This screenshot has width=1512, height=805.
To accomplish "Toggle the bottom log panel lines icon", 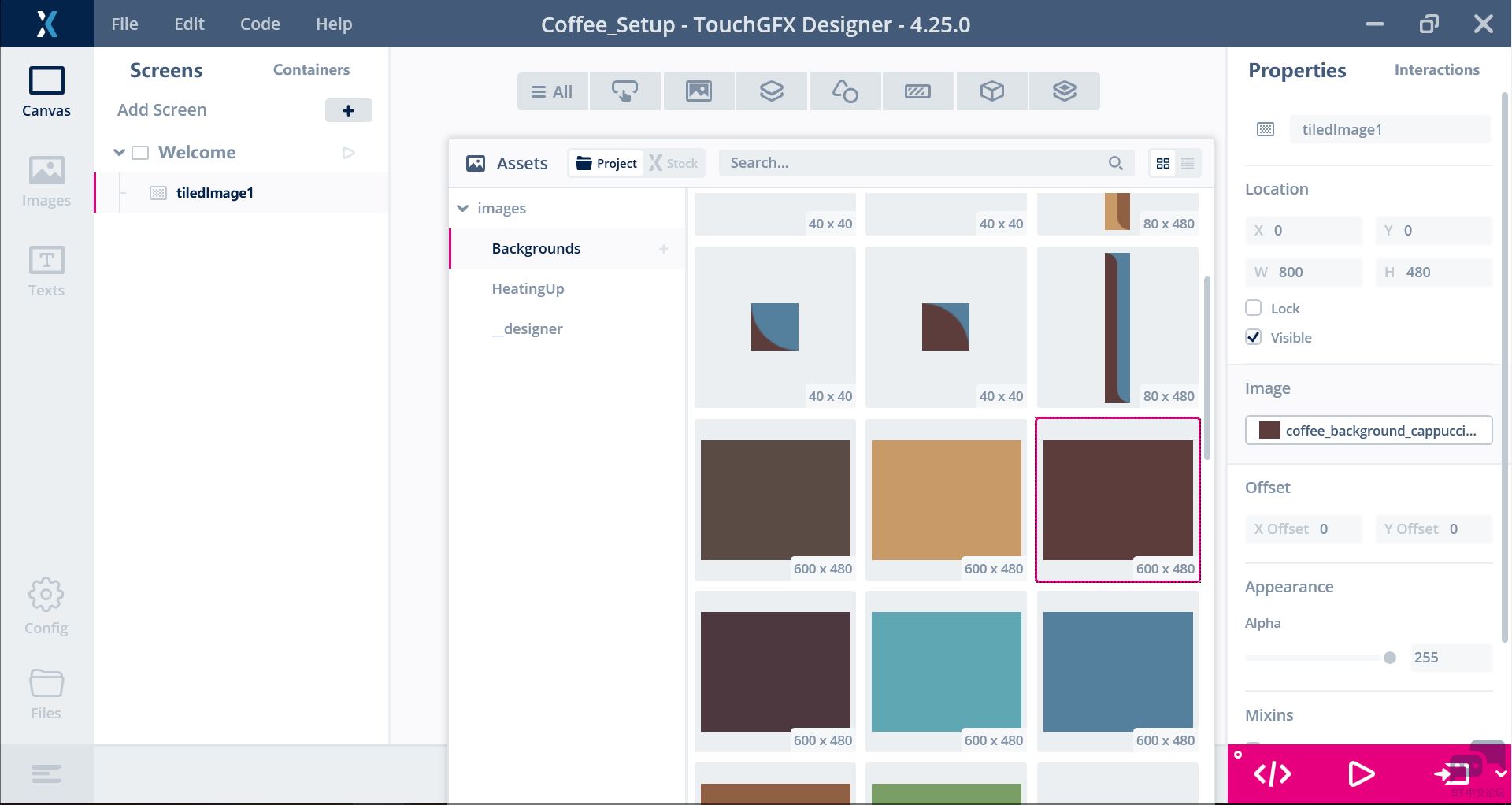I will pyautogui.click(x=46, y=773).
